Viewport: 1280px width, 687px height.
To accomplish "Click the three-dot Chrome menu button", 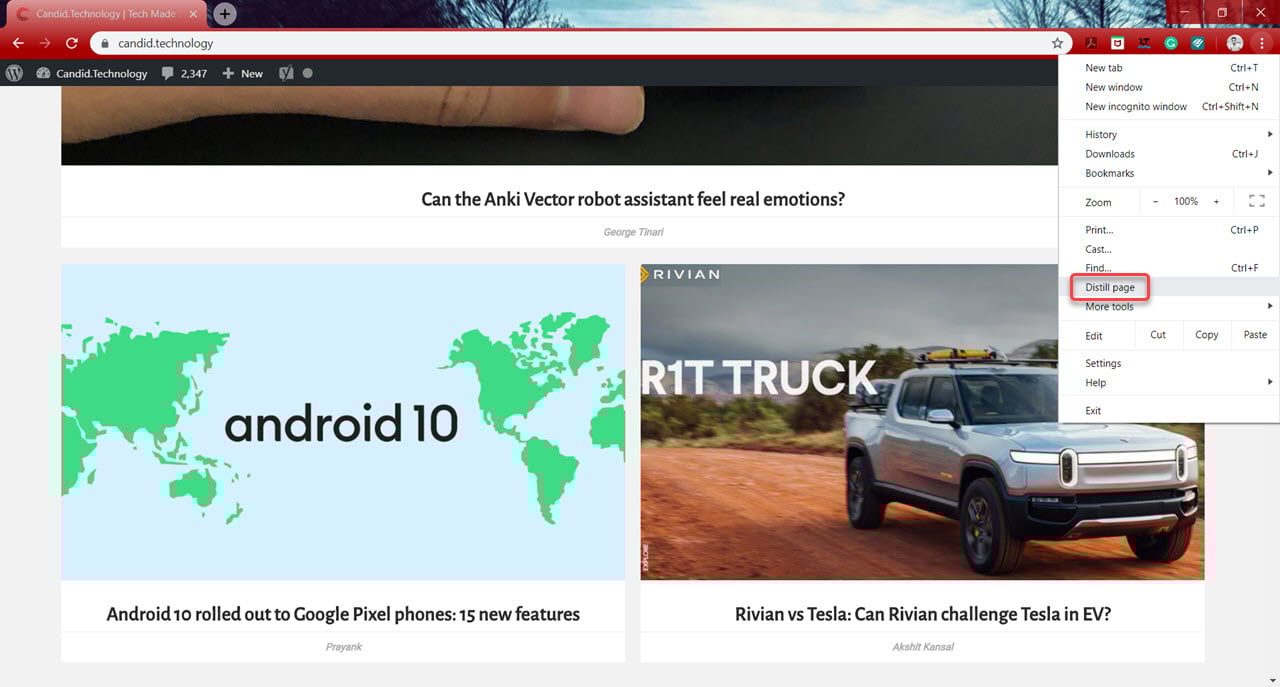I will point(1262,43).
